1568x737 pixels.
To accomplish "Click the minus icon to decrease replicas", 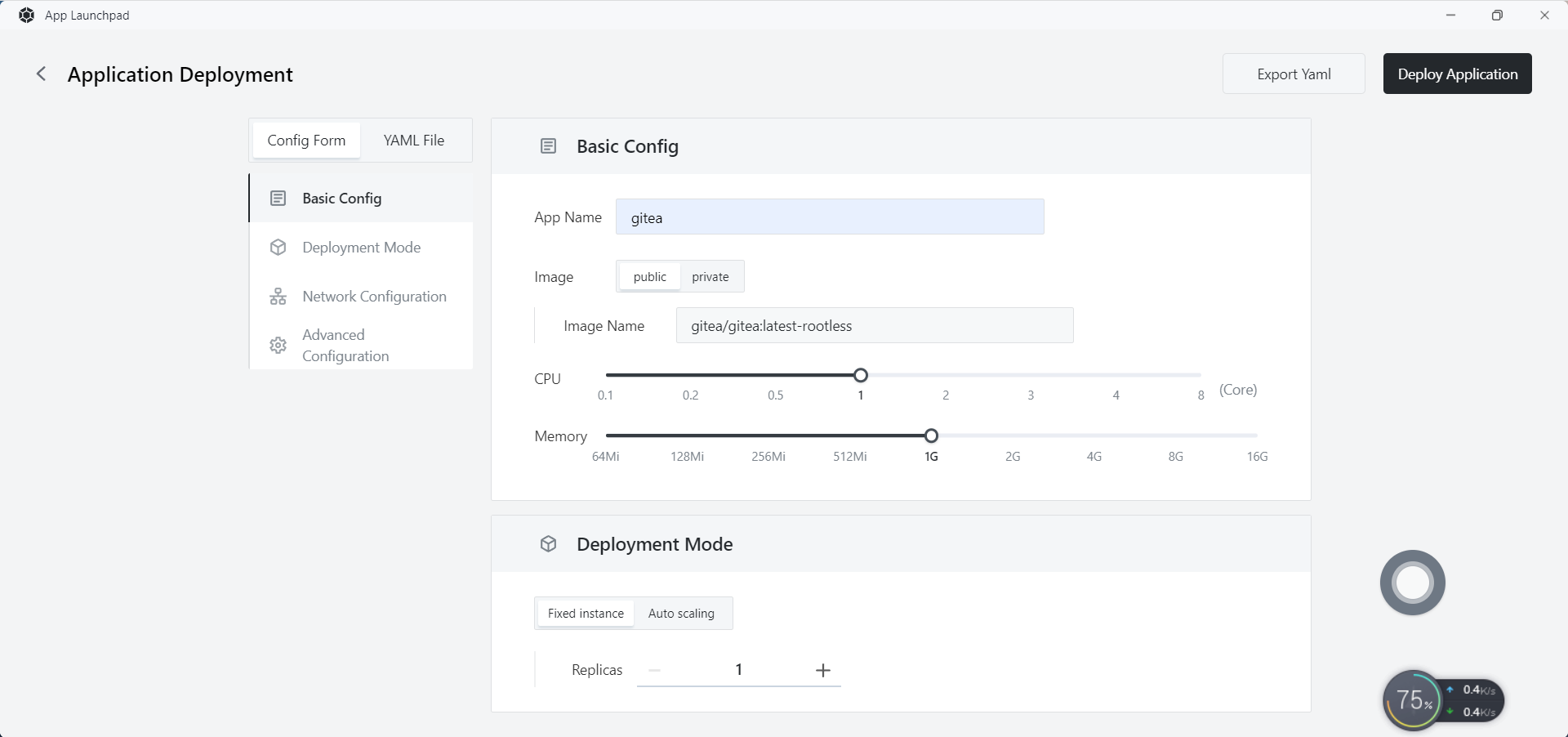I will (654, 670).
